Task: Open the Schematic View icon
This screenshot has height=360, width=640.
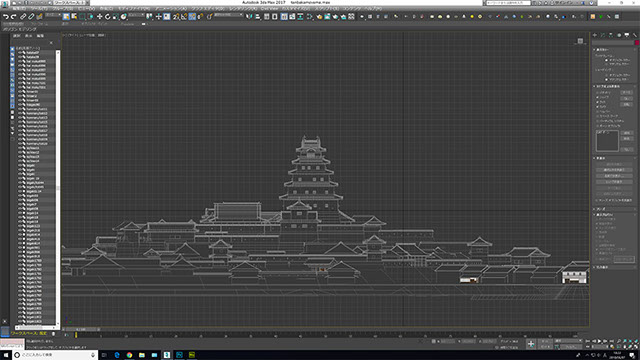Action: 300,17
